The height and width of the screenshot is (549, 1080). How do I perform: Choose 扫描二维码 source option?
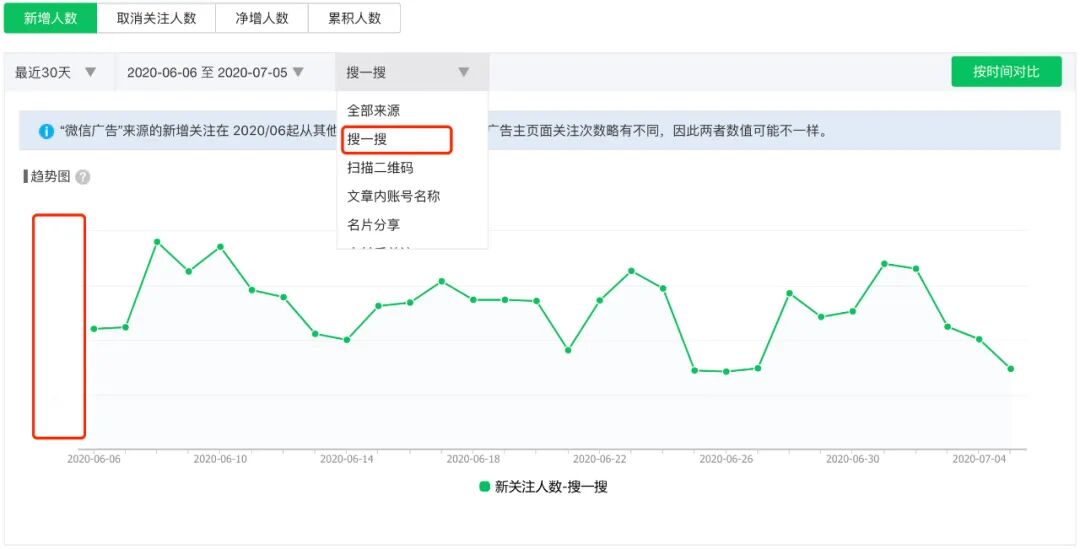pyautogui.click(x=380, y=168)
